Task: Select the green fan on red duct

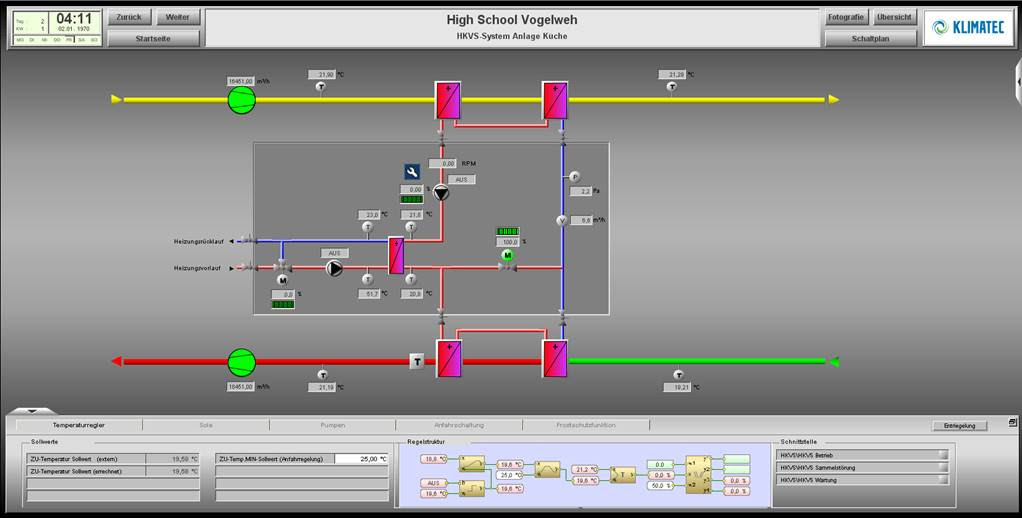Action: (241, 361)
